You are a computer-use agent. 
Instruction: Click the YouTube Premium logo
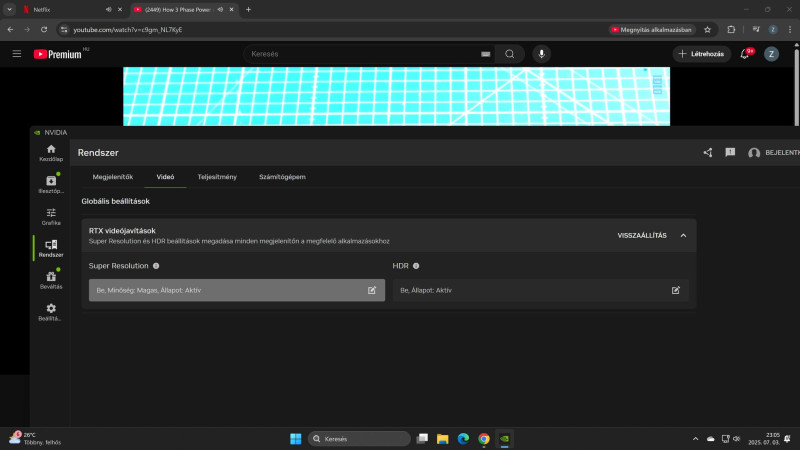pos(60,54)
